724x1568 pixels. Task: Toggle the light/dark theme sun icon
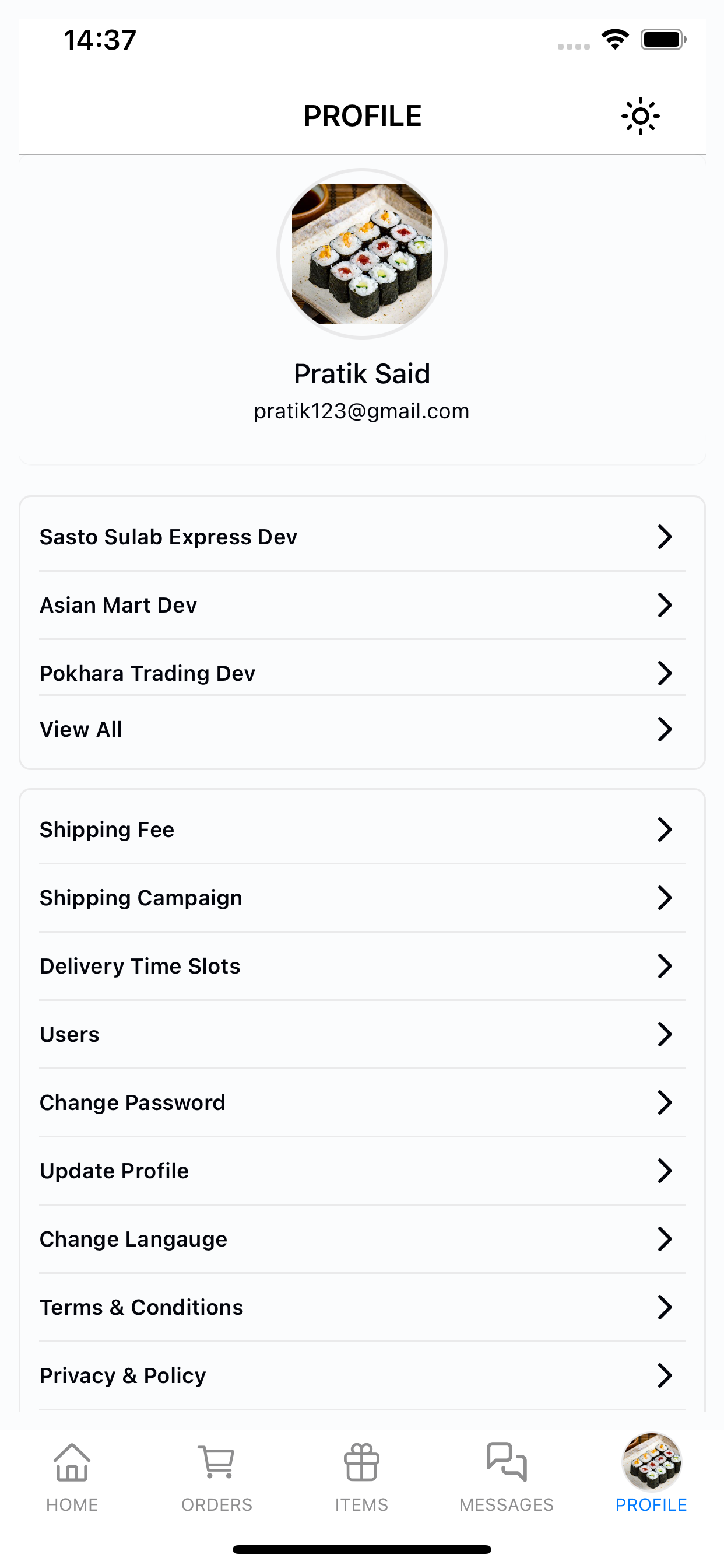tap(640, 116)
